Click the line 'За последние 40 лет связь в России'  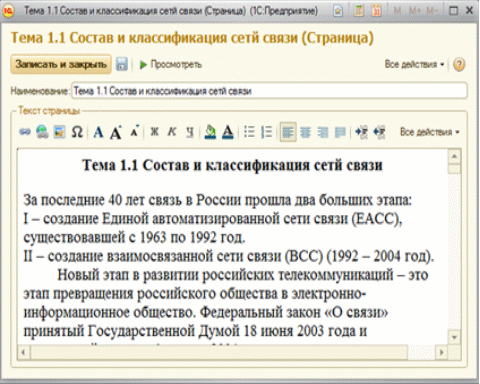(218, 200)
